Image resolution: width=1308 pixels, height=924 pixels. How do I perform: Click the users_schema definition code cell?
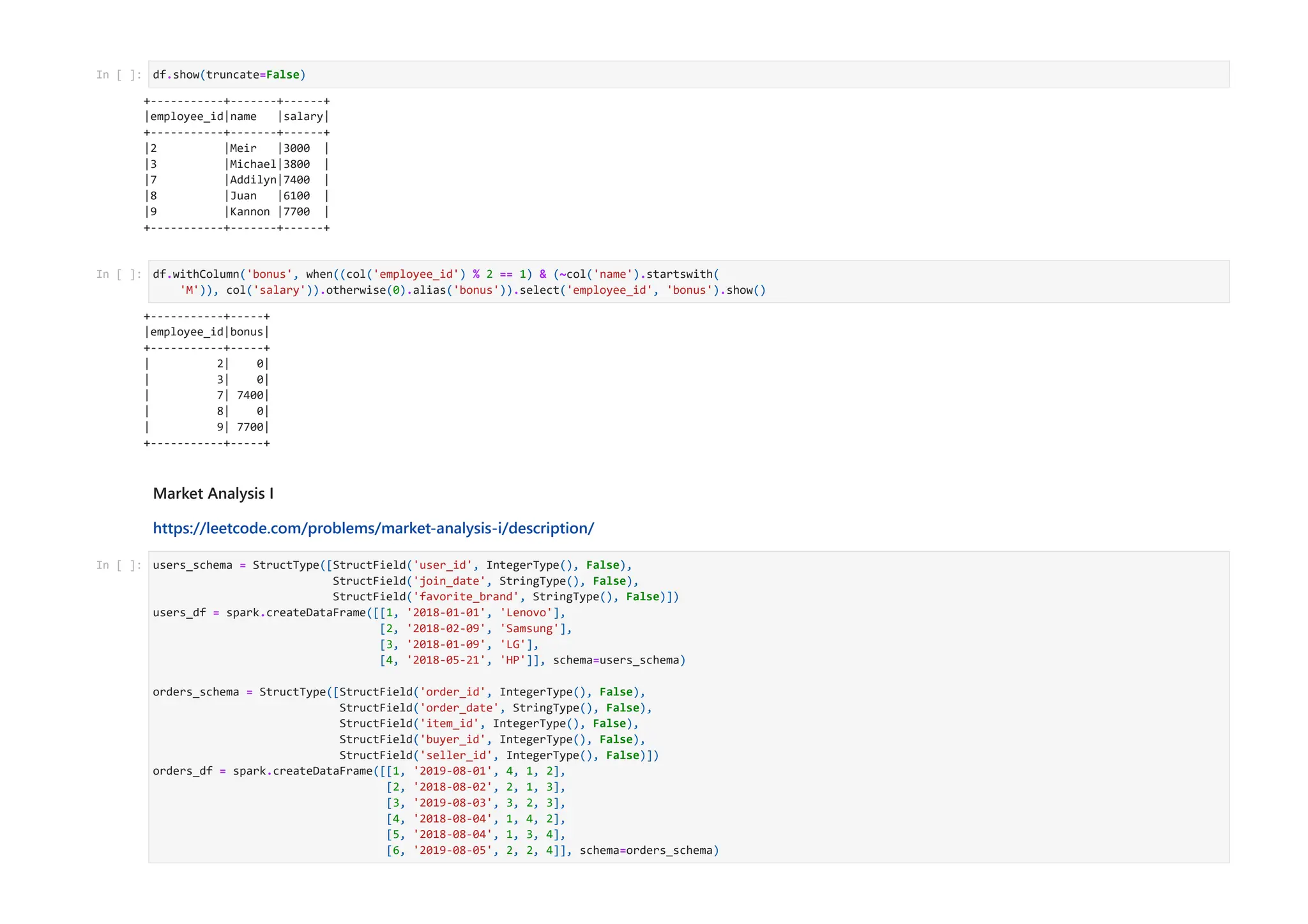[688, 707]
